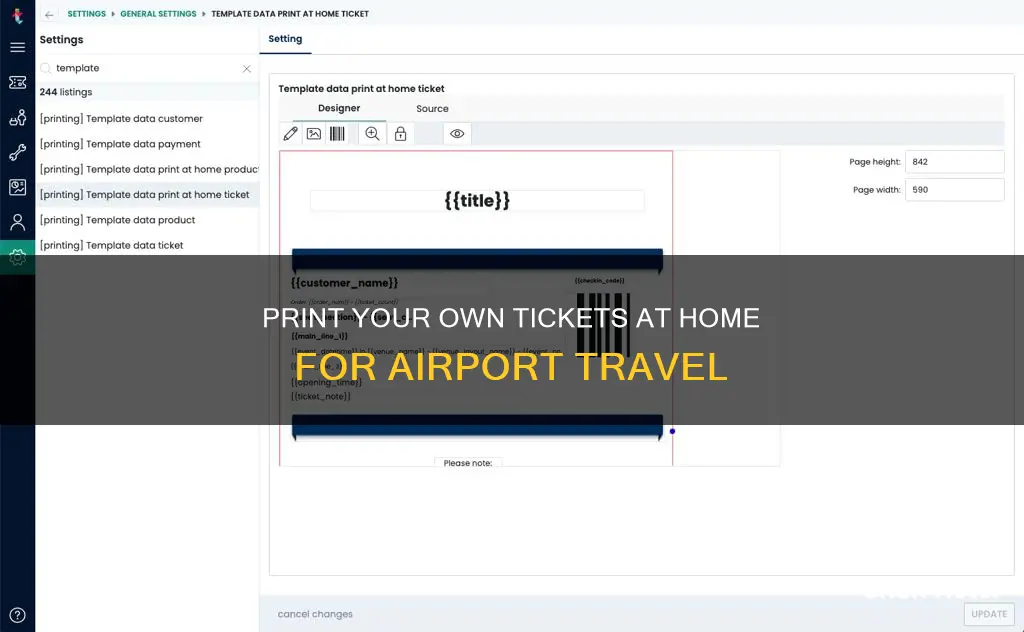Screen dimensions: 1024x632
Task: Click cancel changes
Action: pyautogui.click(x=315, y=614)
